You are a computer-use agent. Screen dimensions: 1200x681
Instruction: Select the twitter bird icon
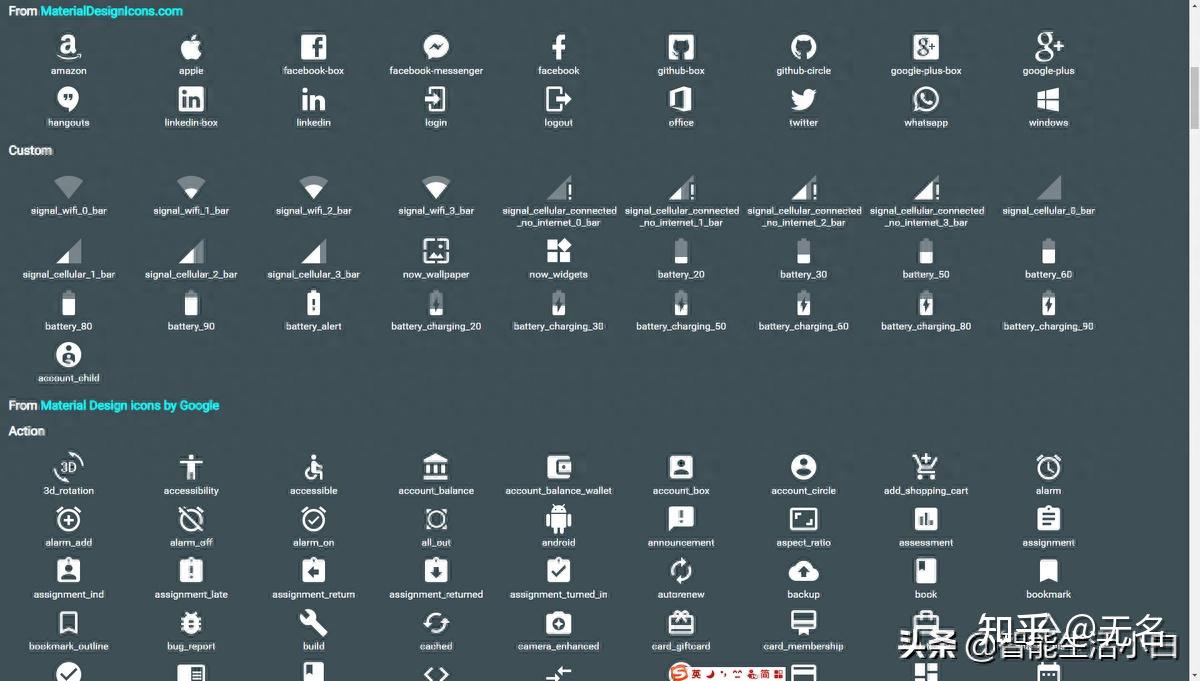point(804,99)
